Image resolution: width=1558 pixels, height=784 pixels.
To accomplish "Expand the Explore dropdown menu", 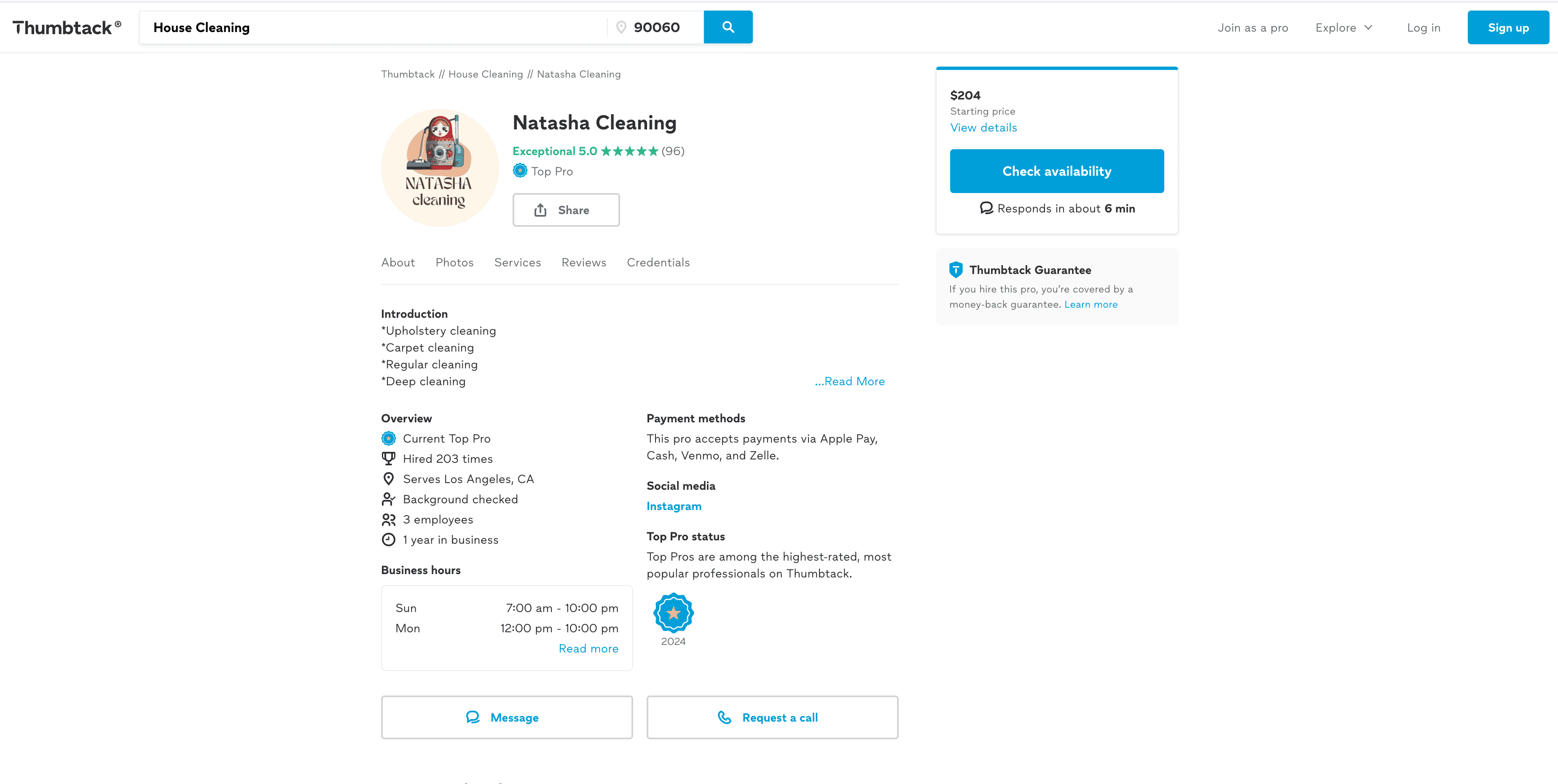I will coord(1344,28).
